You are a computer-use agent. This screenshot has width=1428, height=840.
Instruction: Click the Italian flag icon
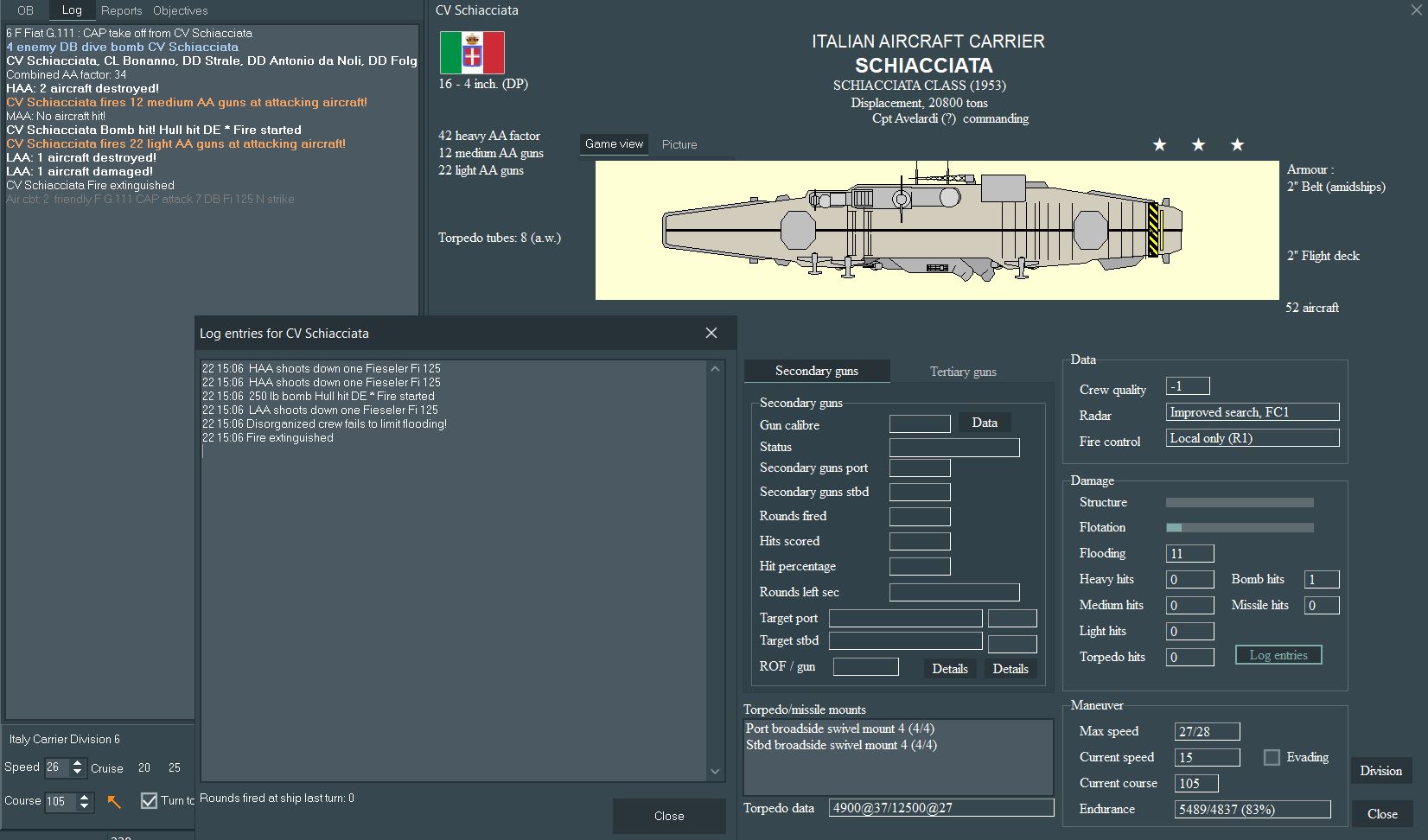click(472, 53)
